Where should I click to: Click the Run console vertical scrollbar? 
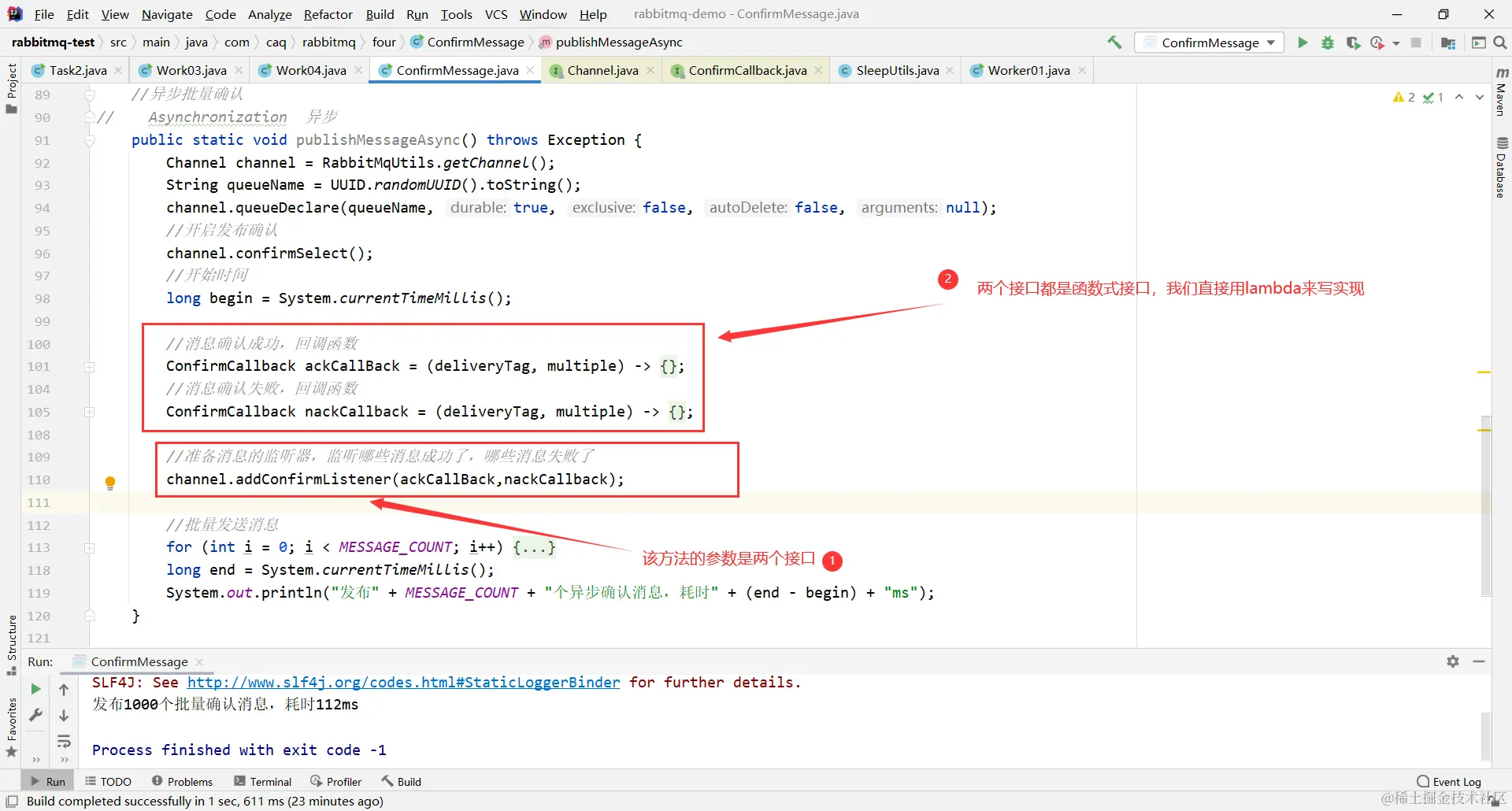pyautogui.click(x=1485, y=736)
